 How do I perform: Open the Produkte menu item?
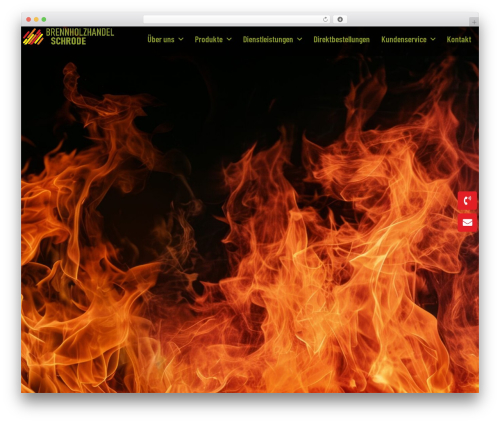click(x=209, y=39)
